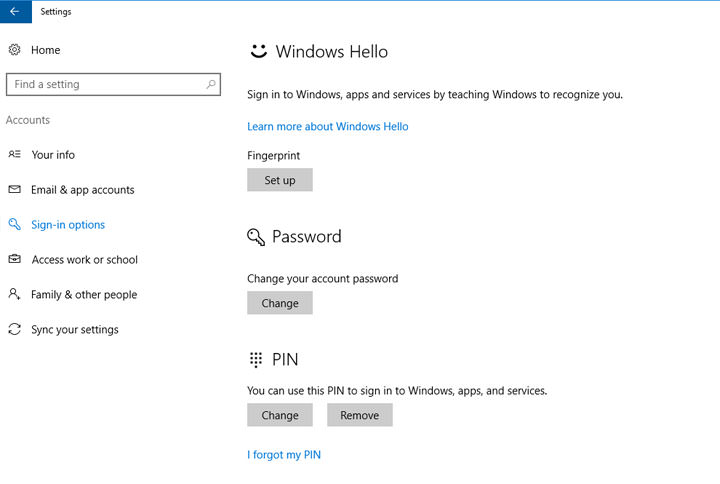Open Access work or school section
Viewport: 720px width, 484px height.
click(x=85, y=260)
